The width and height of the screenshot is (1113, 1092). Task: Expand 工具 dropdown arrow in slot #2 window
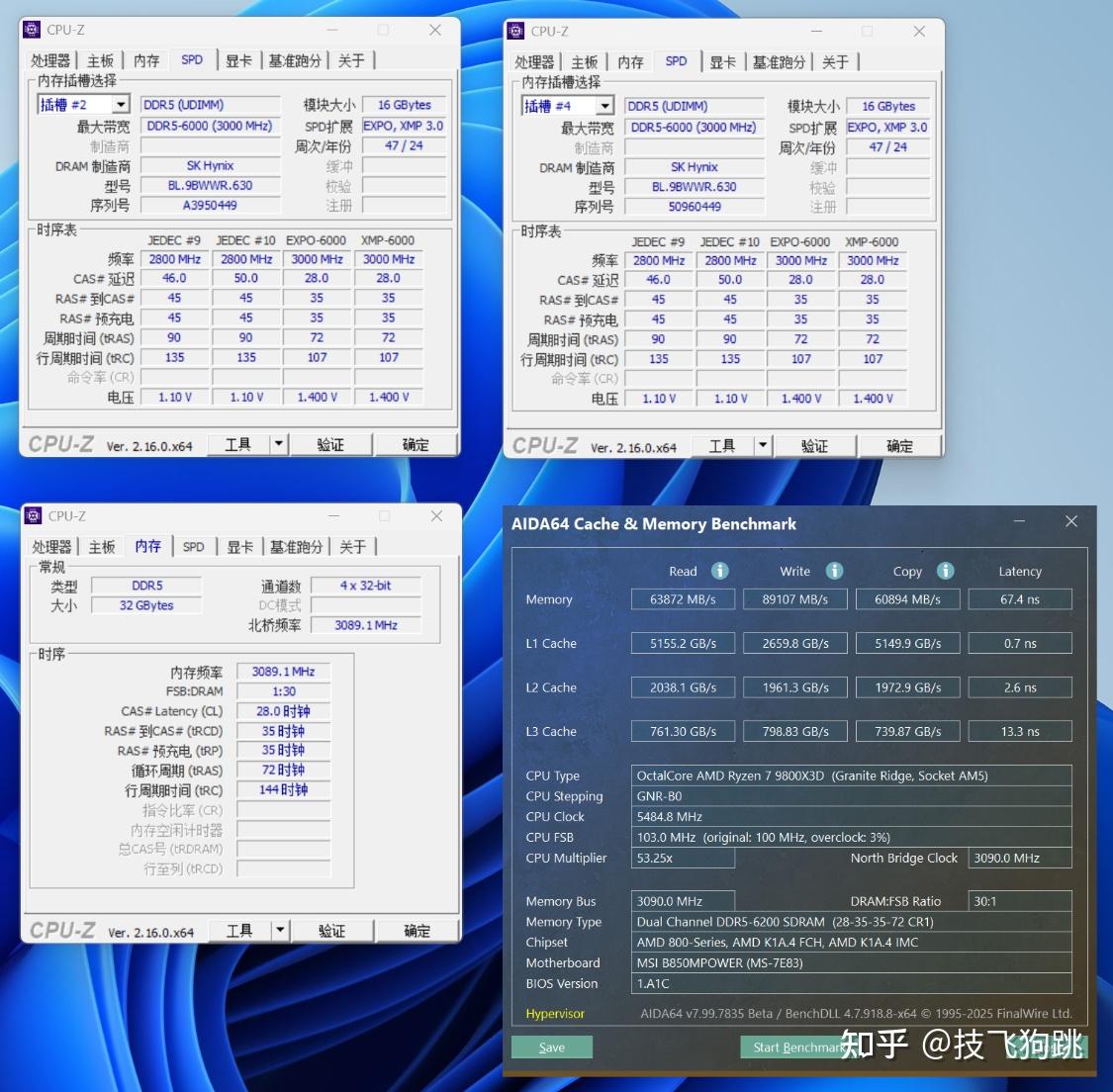tap(279, 444)
